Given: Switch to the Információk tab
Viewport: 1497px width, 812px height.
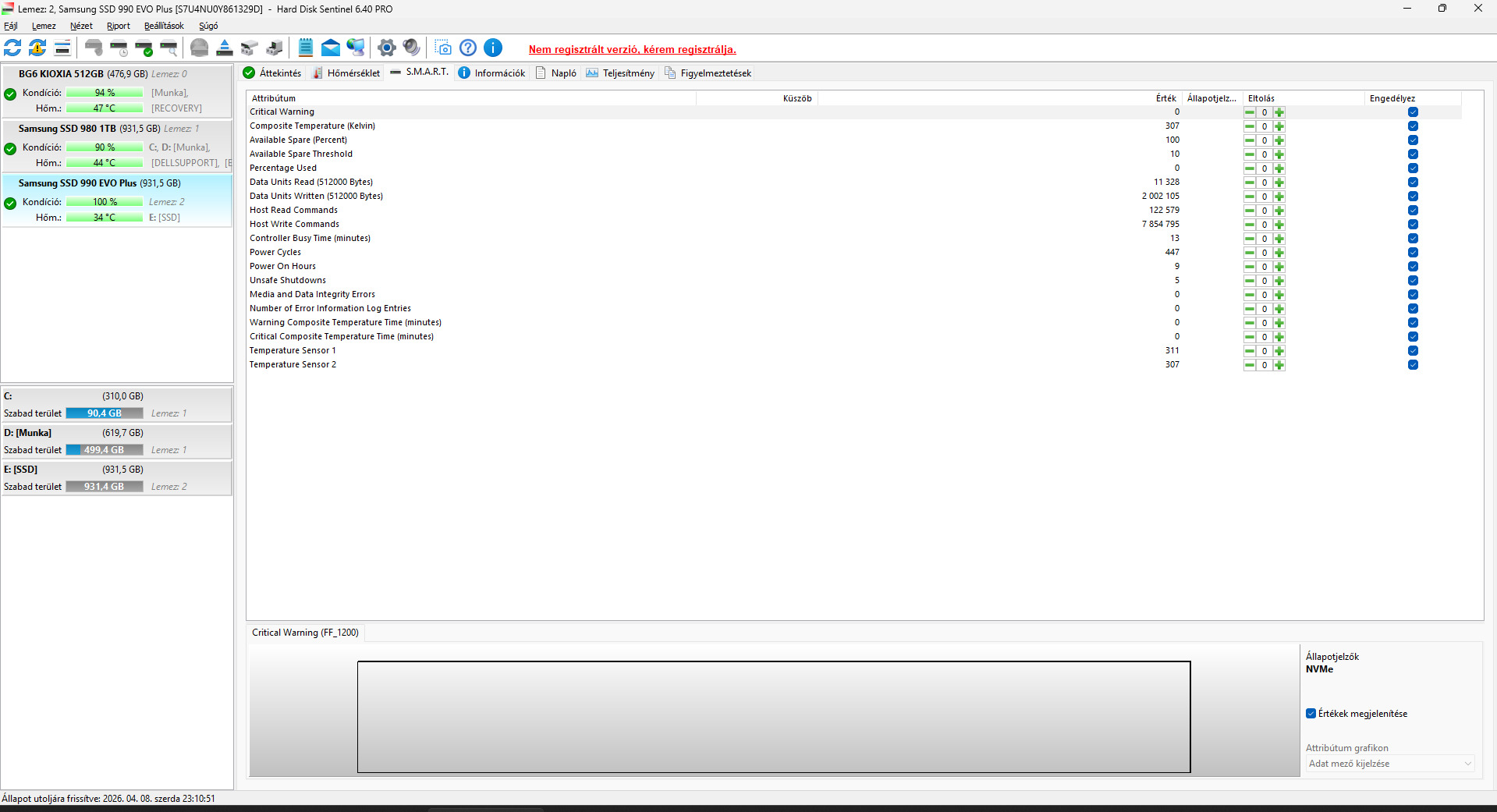Looking at the screenshot, I should [x=491, y=73].
